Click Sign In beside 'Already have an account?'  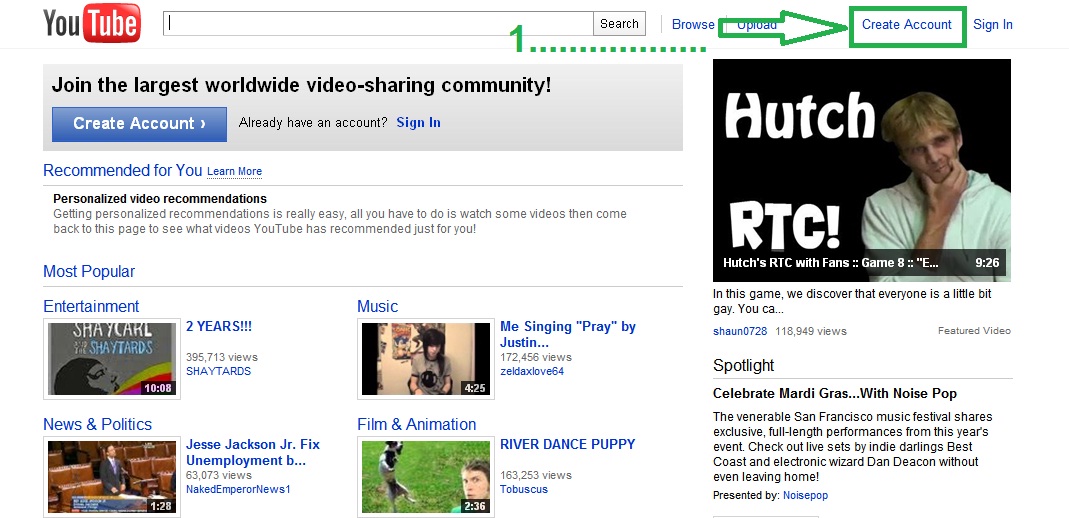click(x=418, y=123)
